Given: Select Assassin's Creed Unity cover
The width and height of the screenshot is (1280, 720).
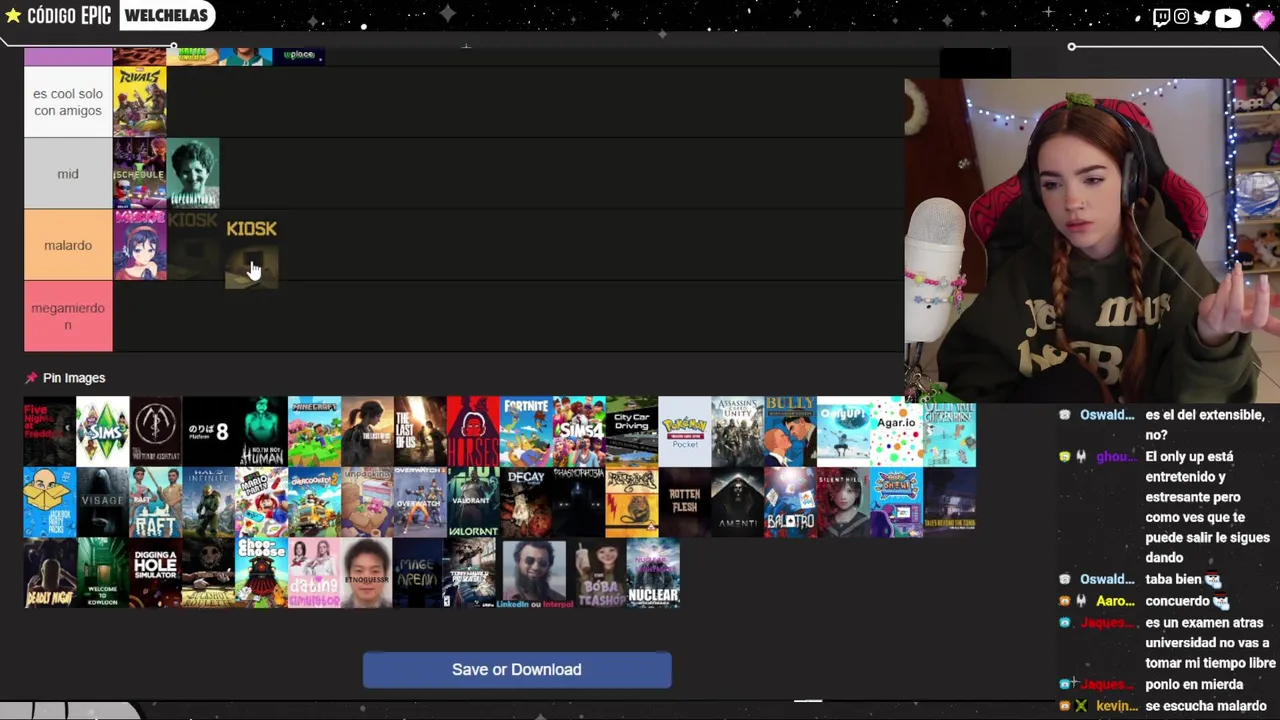Looking at the screenshot, I should pos(738,432).
